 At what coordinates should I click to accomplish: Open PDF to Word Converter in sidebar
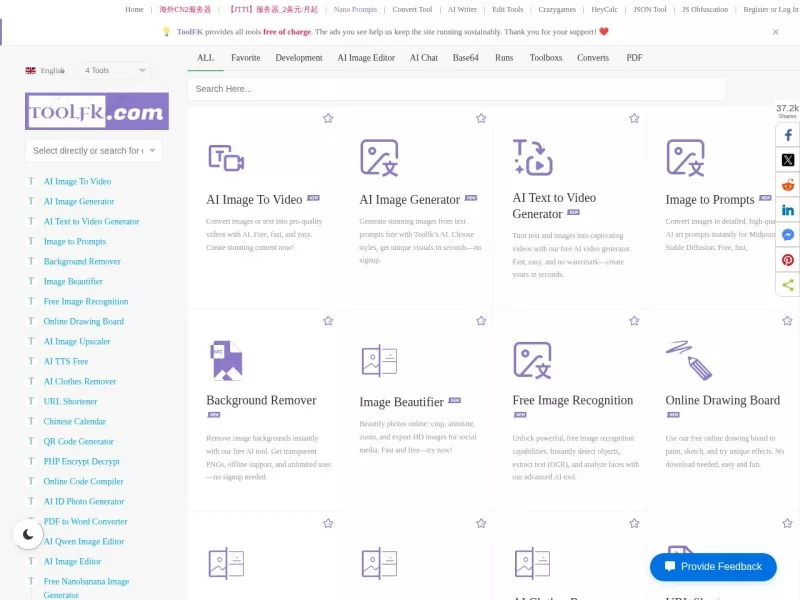pyautogui.click(x=86, y=521)
